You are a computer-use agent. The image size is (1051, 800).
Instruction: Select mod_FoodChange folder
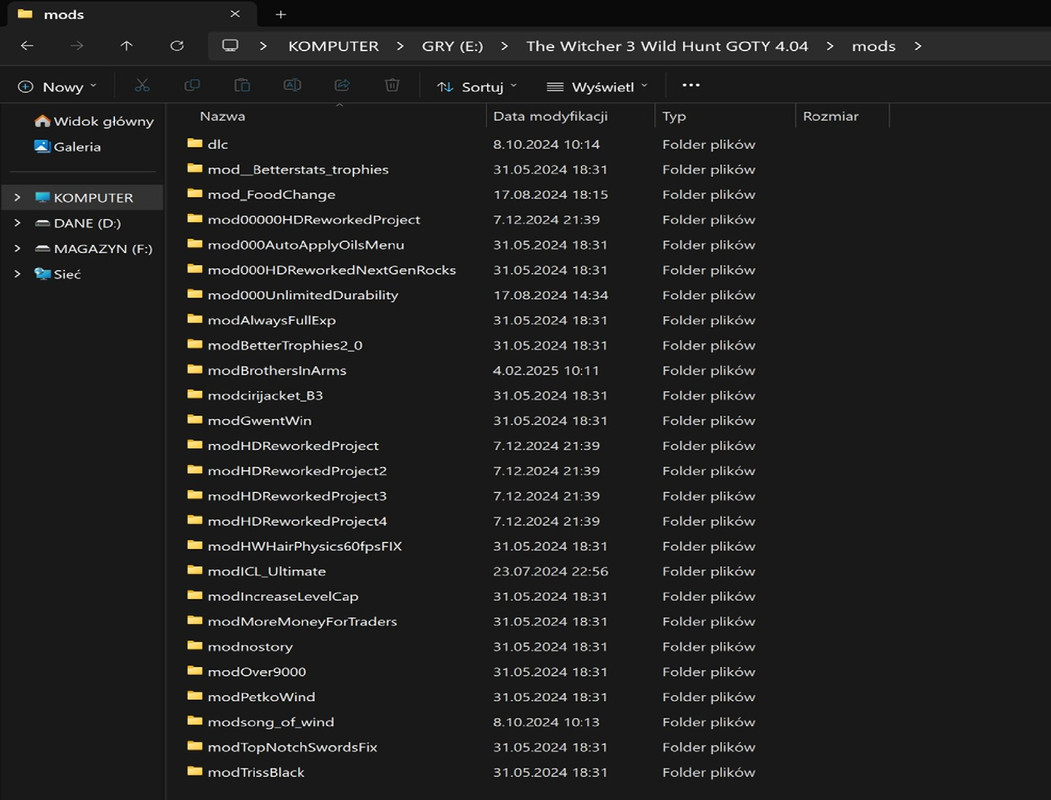tap(271, 194)
